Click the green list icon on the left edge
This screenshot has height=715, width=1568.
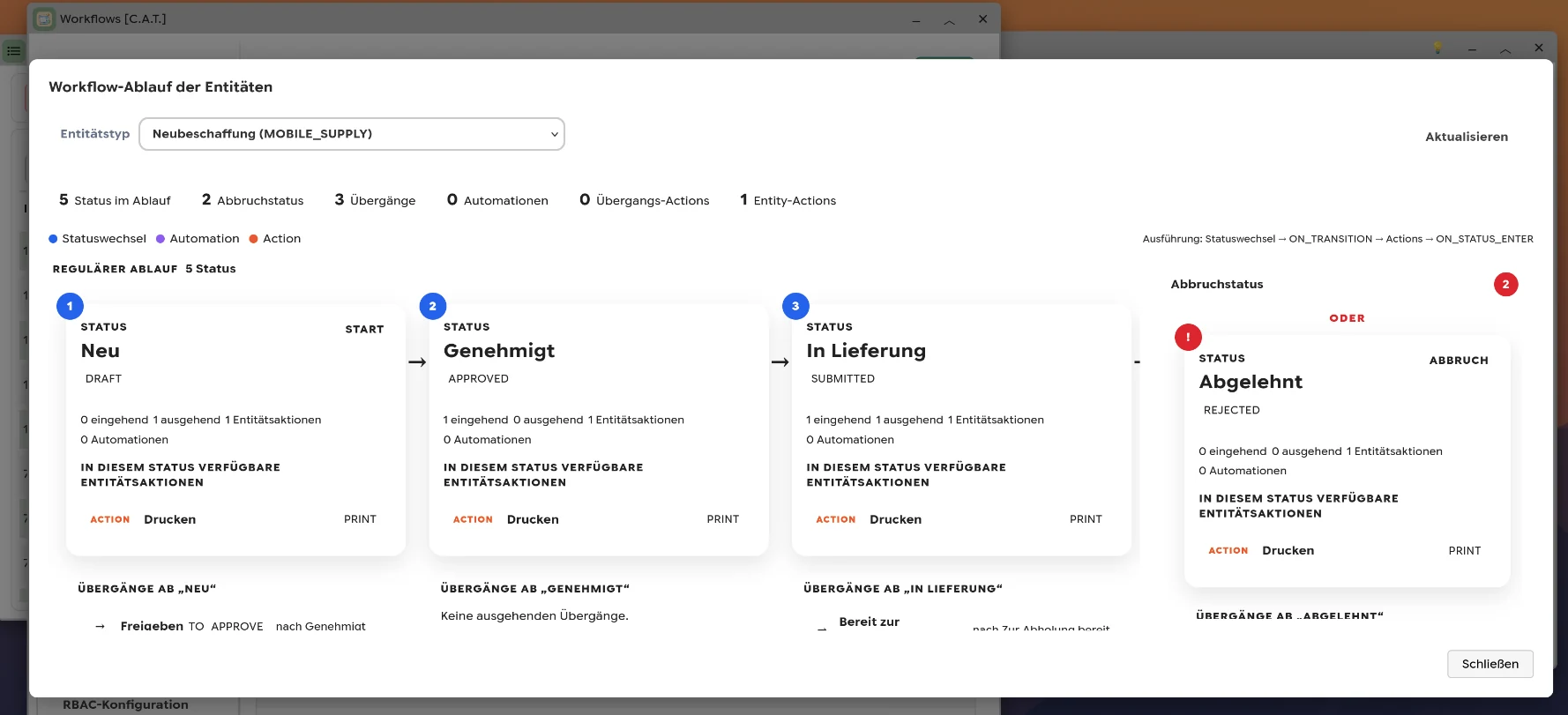click(13, 51)
